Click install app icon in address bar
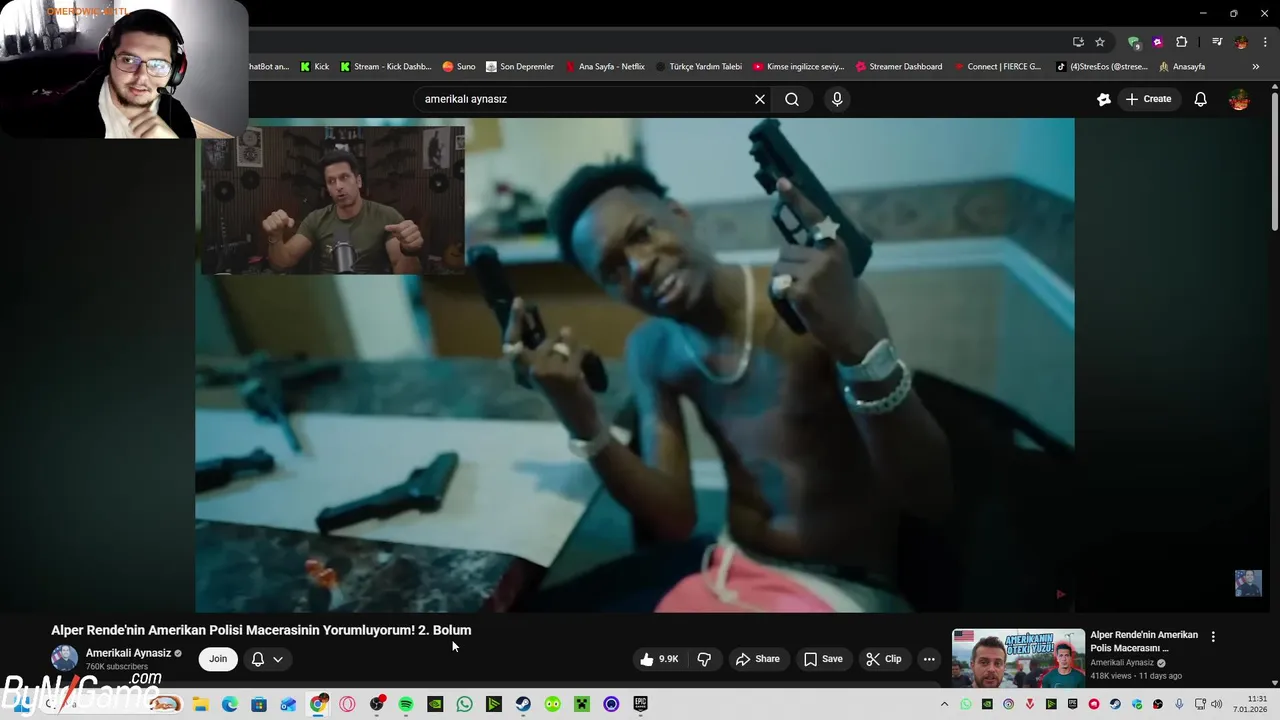Viewport: 1280px width, 720px height. click(1078, 42)
